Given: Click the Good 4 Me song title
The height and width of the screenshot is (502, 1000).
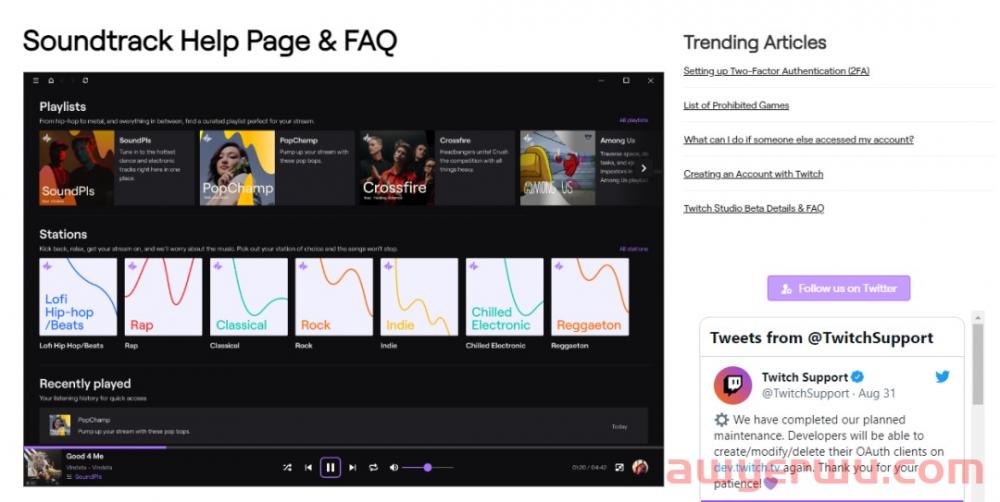Looking at the screenshot, I should coord(84,456).
